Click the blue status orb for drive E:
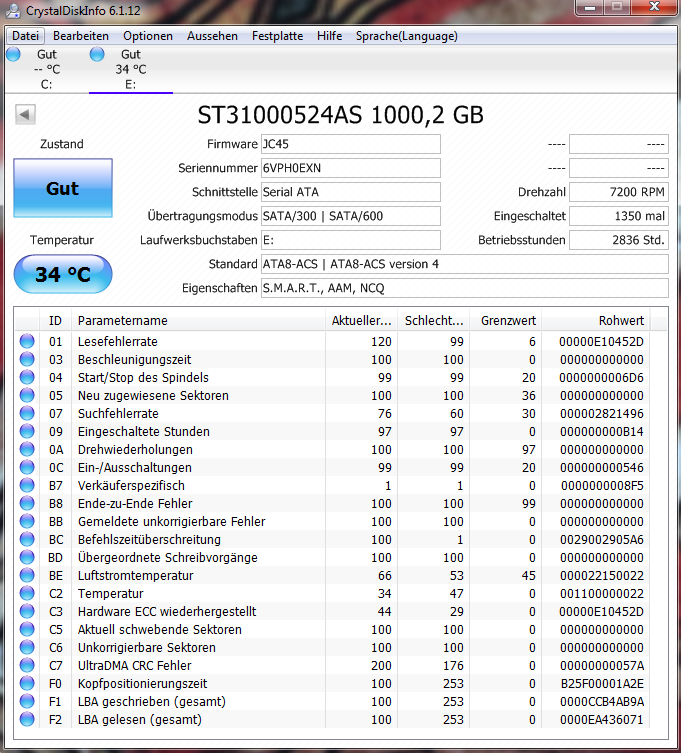 [x=97, y=54]
